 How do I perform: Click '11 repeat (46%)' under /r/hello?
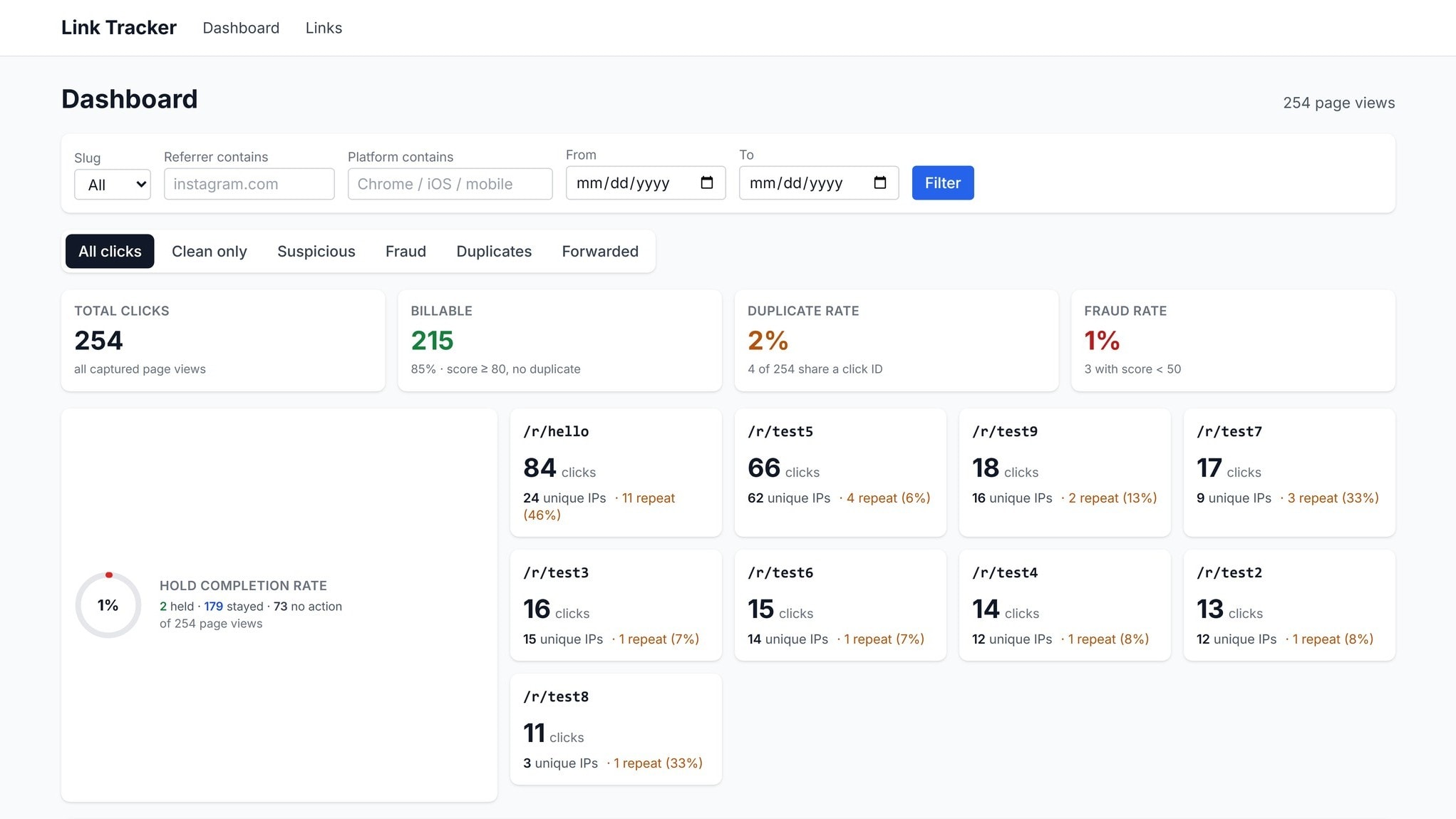point(599,506)
